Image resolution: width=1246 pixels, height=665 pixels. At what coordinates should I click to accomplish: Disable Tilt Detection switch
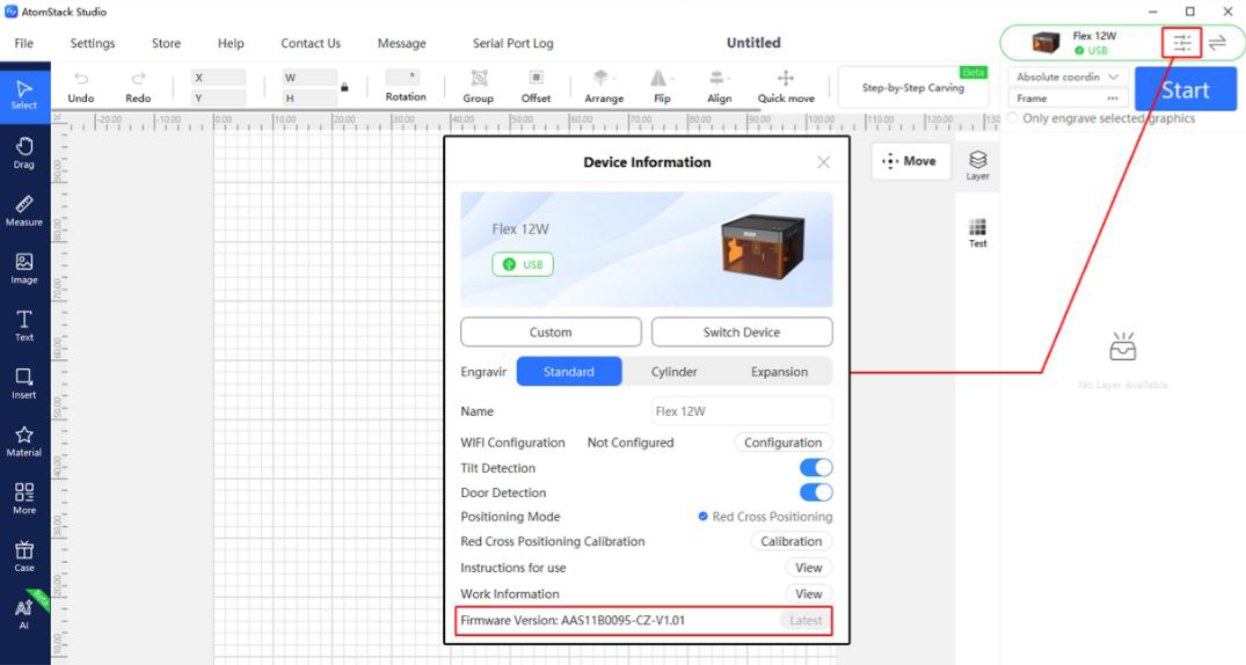(x=816, y=468)
